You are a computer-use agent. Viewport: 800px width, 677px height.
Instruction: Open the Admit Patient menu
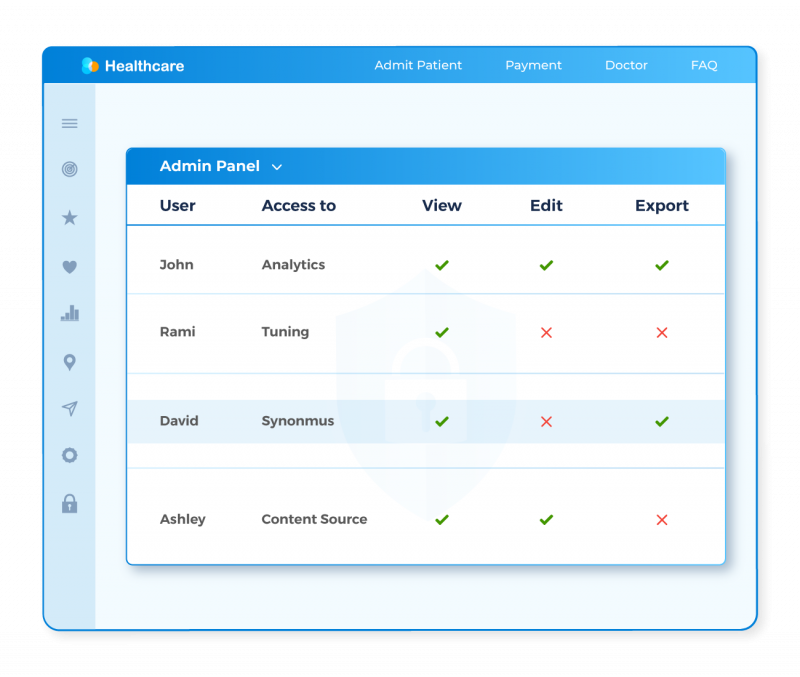click(418, 65)
